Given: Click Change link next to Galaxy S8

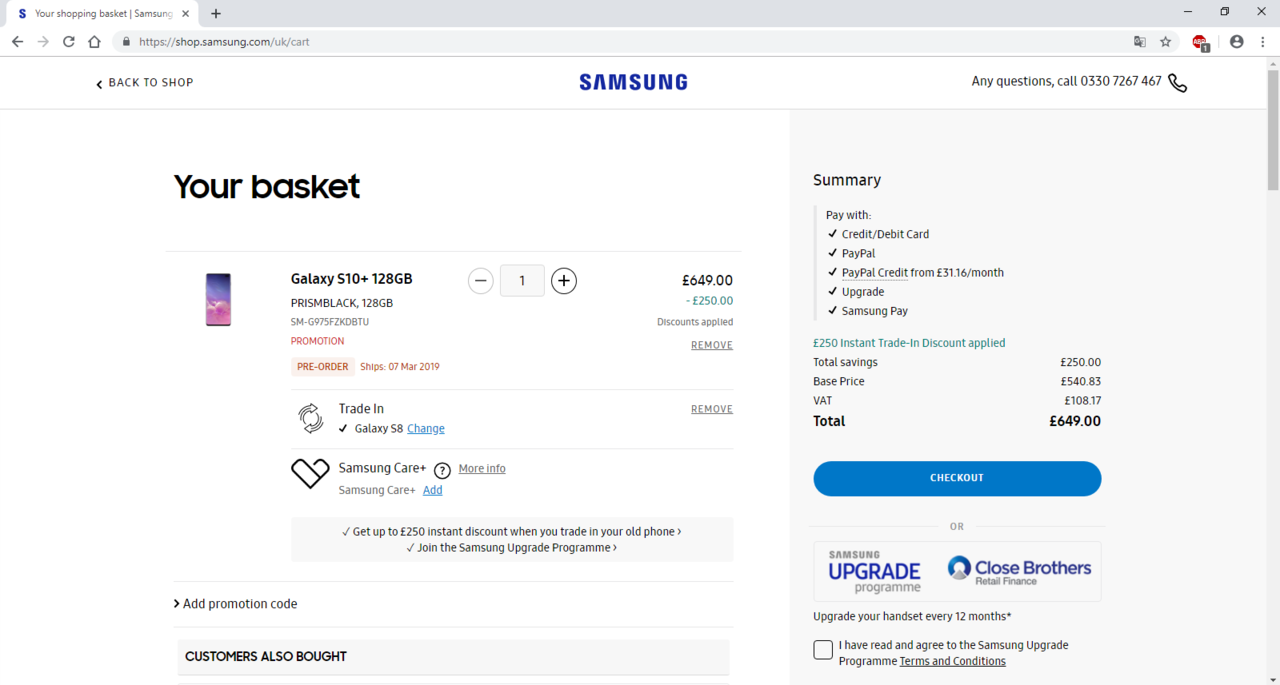Looking at the screenshot, I should point(426,429).
